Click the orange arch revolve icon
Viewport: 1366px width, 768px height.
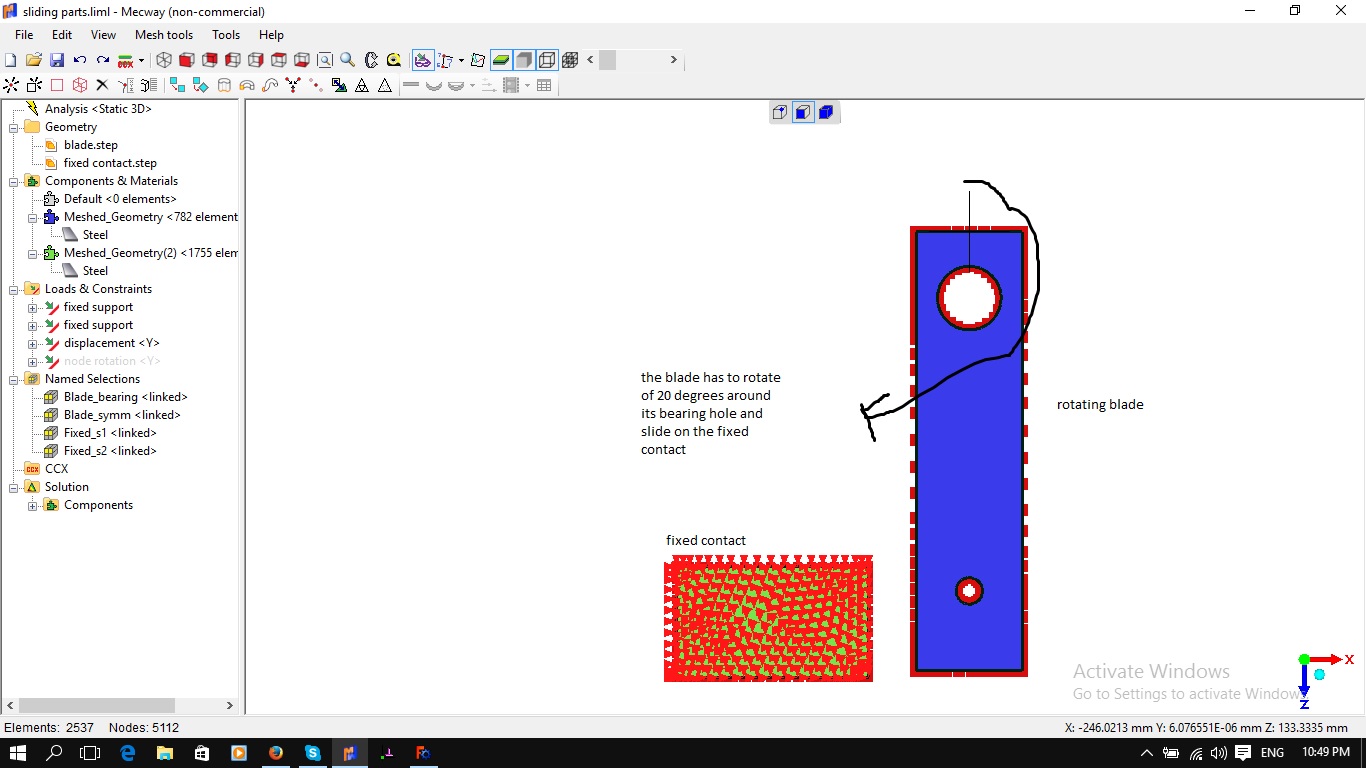tap(247, 86)
